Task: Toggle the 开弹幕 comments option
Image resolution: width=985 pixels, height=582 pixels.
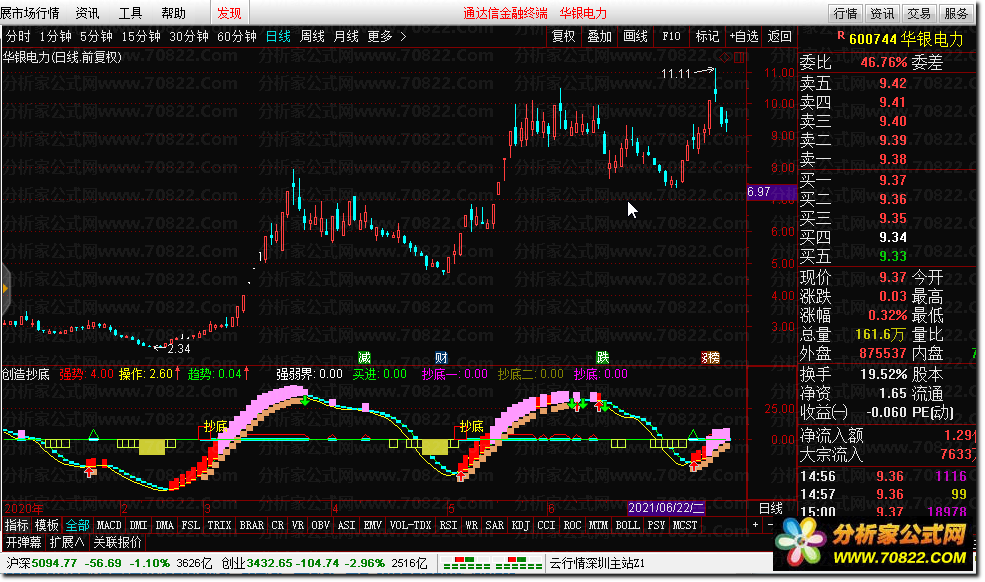Action: coord(23,542)
